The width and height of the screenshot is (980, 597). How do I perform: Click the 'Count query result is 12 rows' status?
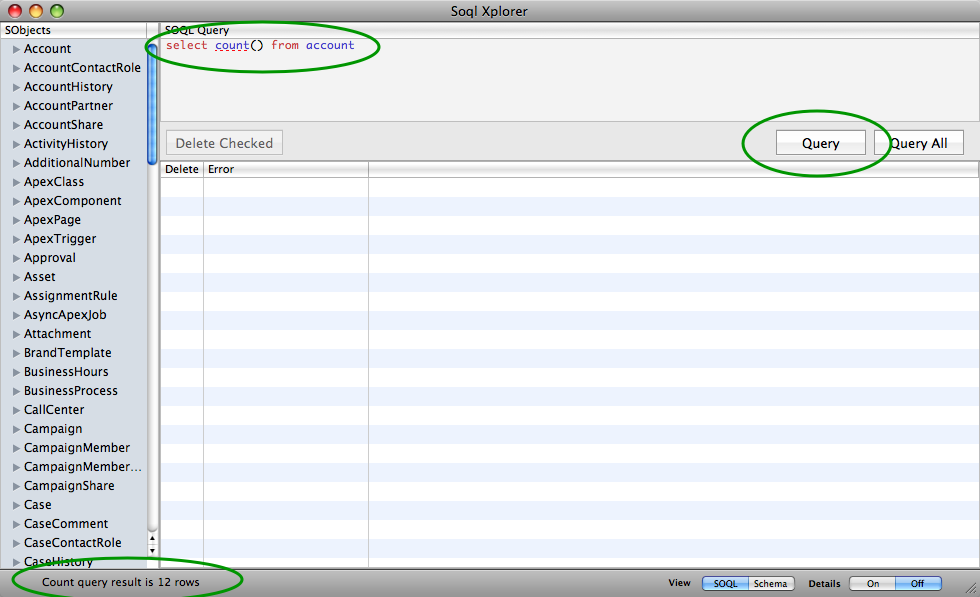[x=121, y=582]
